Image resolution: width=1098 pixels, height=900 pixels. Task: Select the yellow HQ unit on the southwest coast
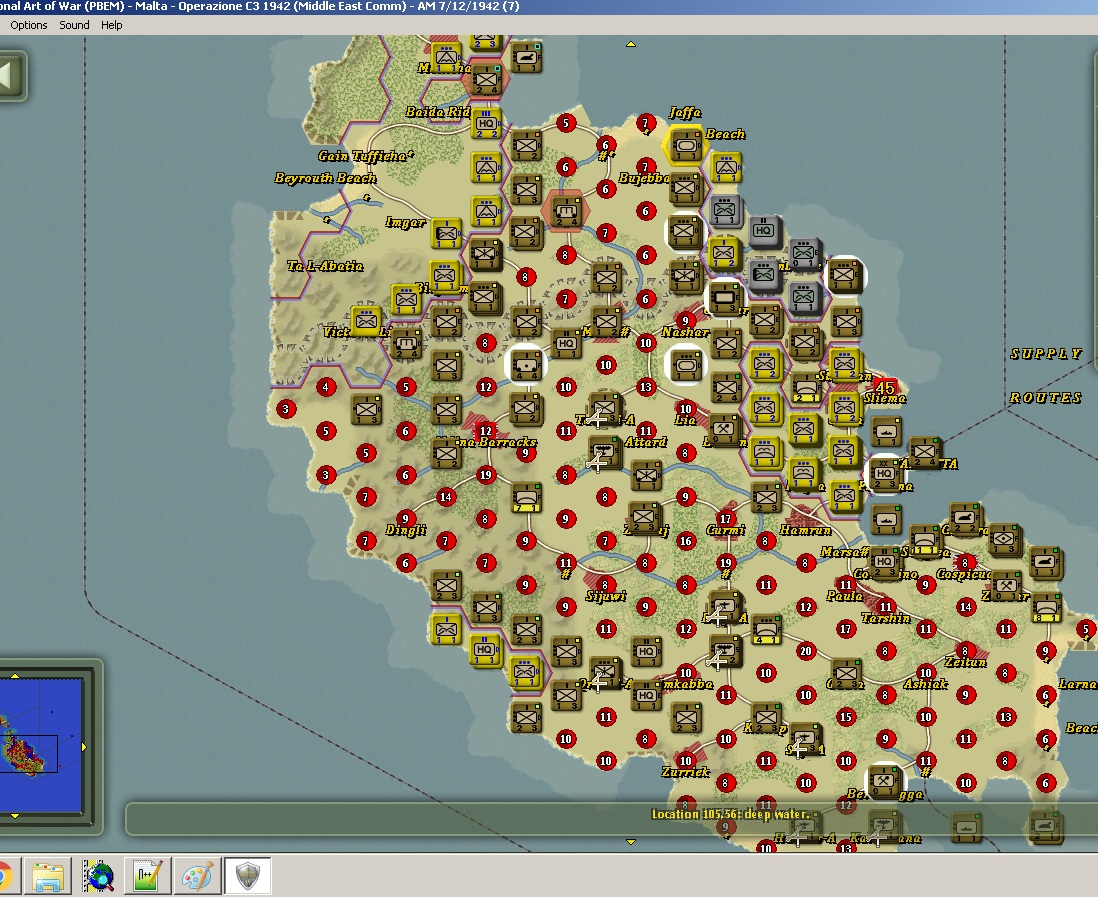tap(485, 650)
